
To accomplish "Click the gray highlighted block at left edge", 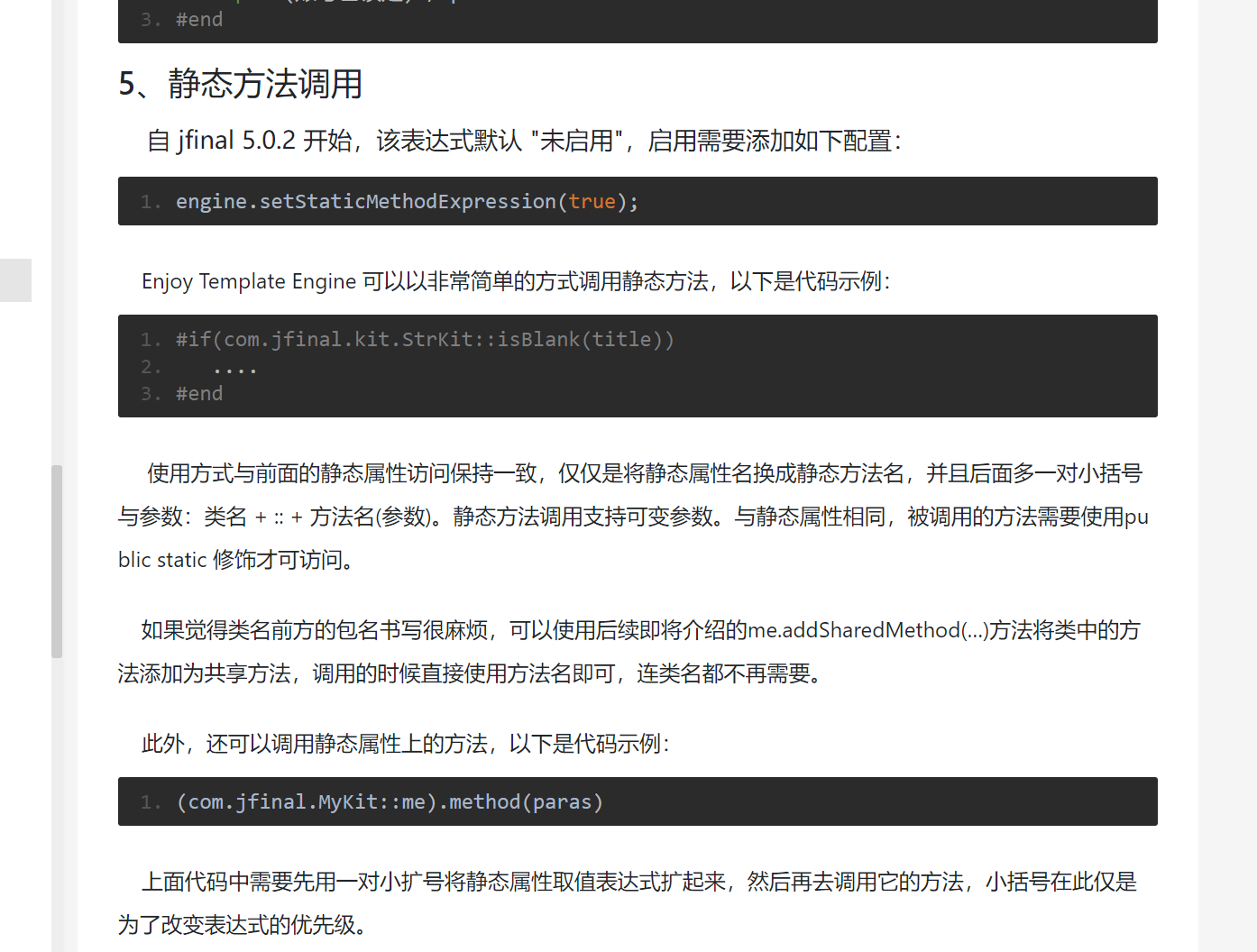I will tap(15, 280).
